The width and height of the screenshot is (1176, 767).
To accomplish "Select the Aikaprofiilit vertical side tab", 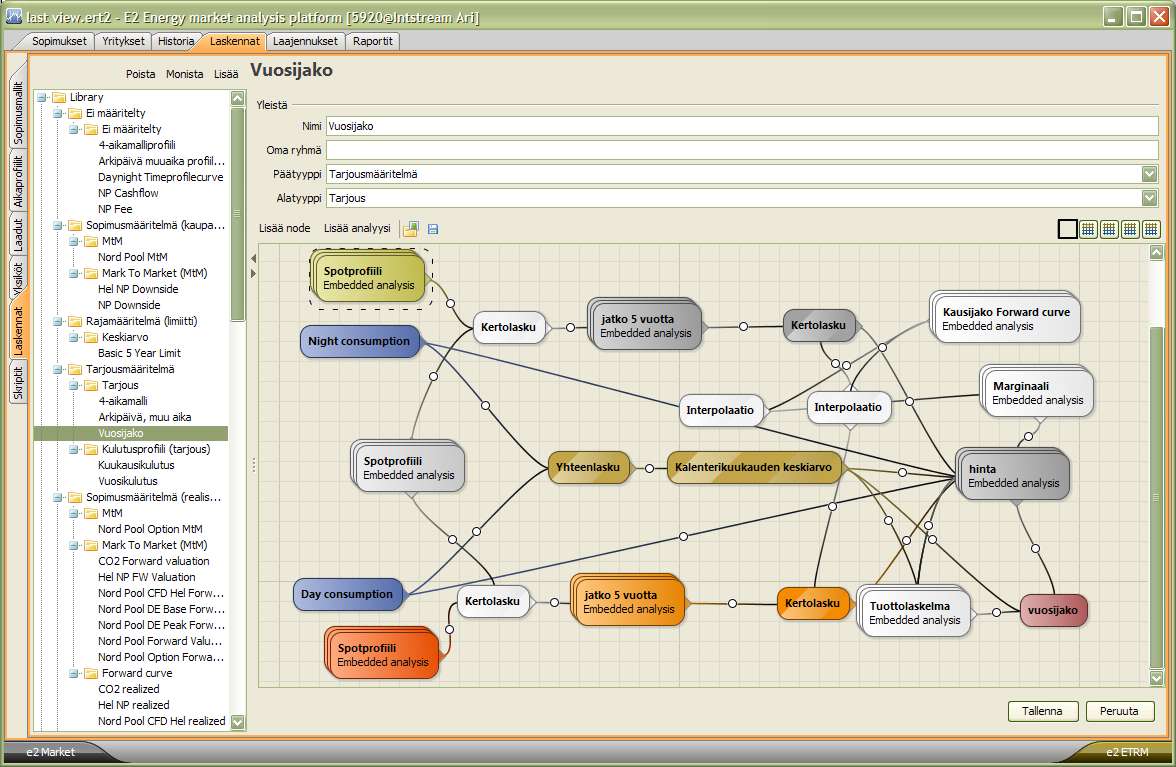I will click(18, 181).
